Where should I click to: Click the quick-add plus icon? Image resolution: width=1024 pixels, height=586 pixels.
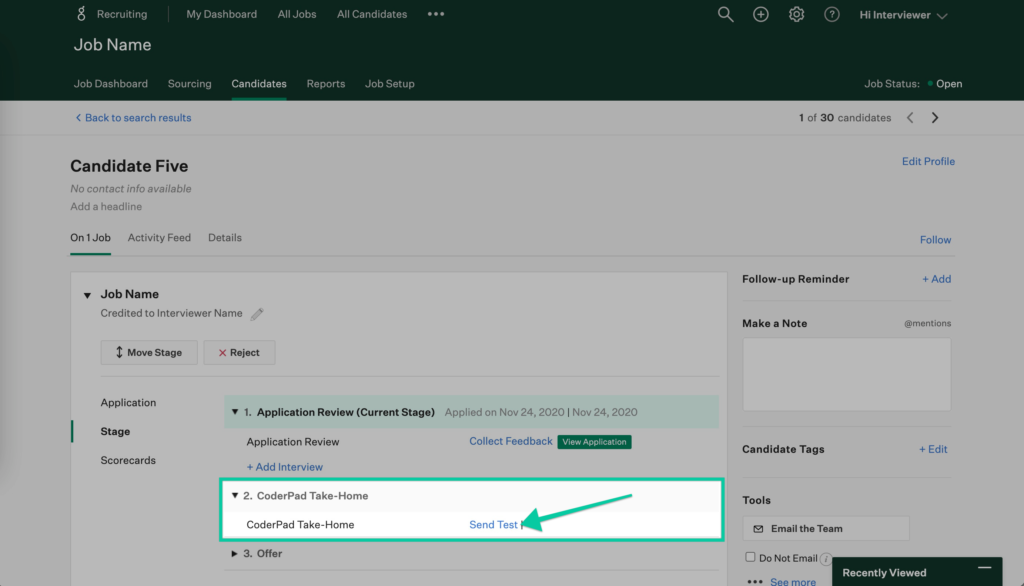tap(761, 14)
